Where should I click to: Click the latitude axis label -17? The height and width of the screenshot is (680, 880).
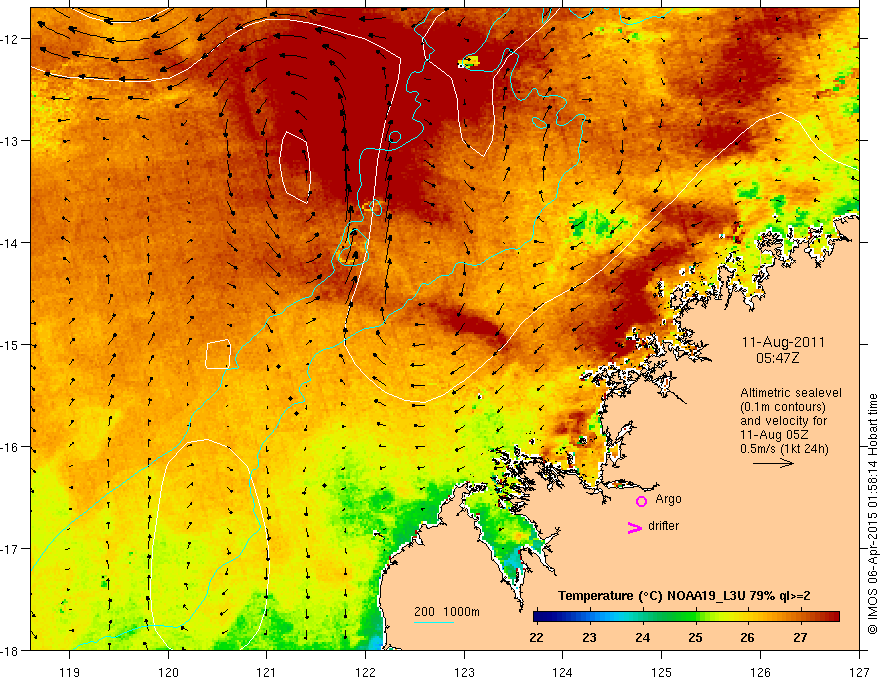pyautogui.click(x=10, y=549)
